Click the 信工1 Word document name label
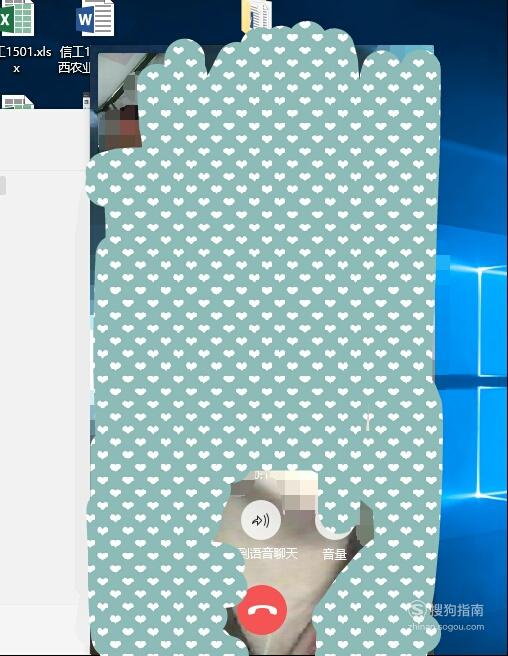 [x=74, y=60]
